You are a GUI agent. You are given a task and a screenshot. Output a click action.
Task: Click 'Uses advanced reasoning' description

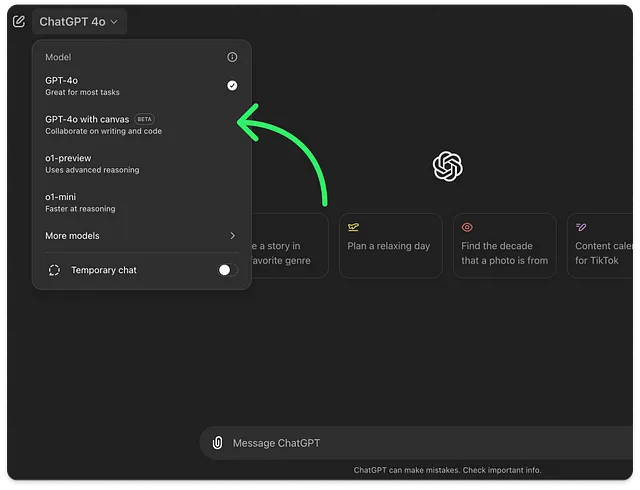(92, 170)
